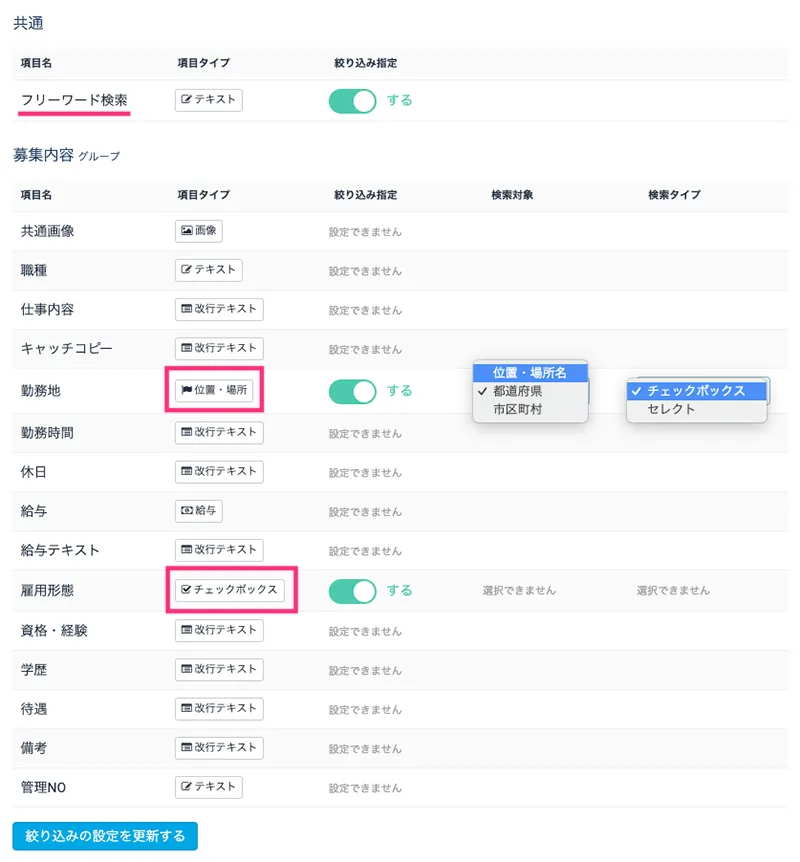Choose 市区町村 from the dropdown list

(517, 409)
